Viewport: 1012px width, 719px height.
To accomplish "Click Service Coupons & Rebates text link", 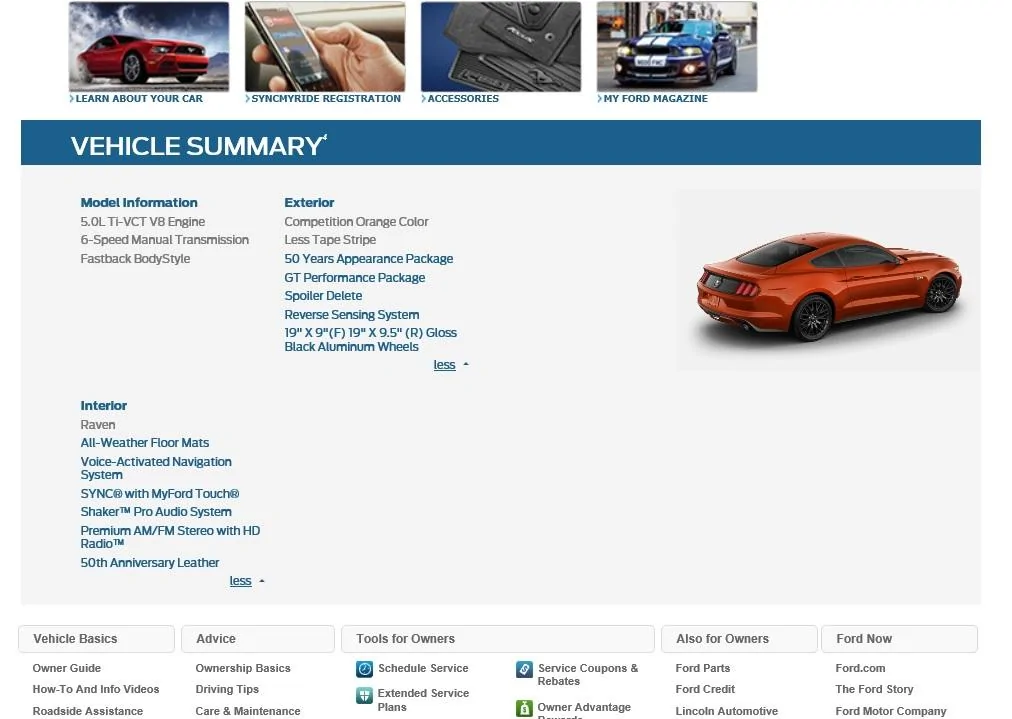I will click(x=588, y=674).
